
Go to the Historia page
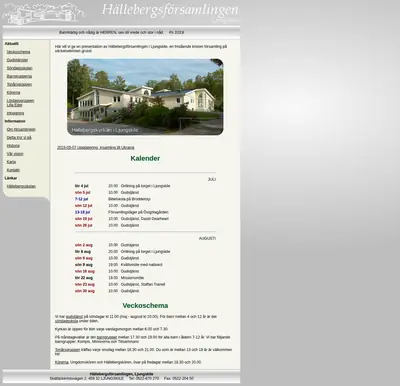[x=13, y=146]
